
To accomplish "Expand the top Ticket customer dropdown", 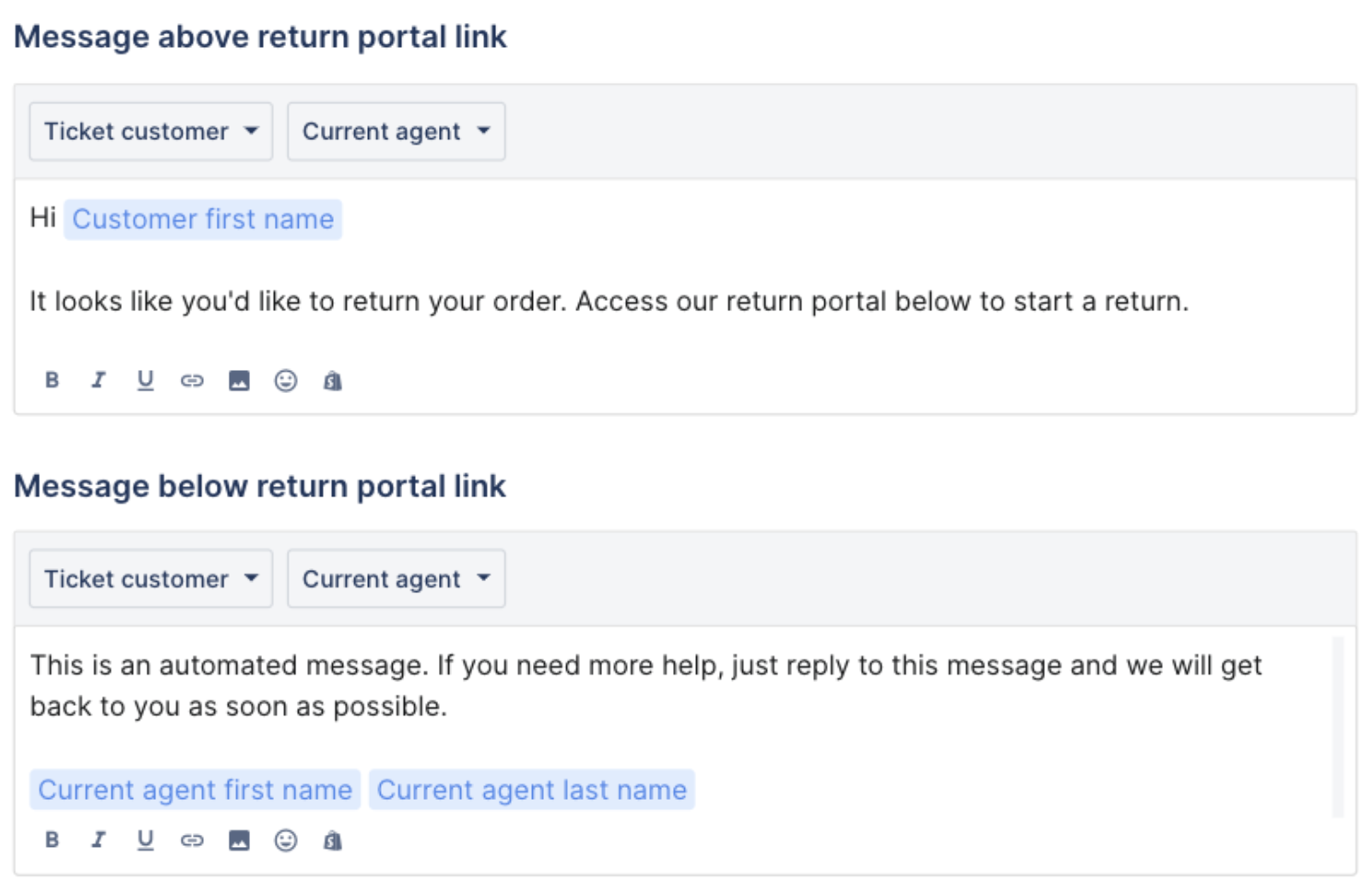I will click(151, 131).
